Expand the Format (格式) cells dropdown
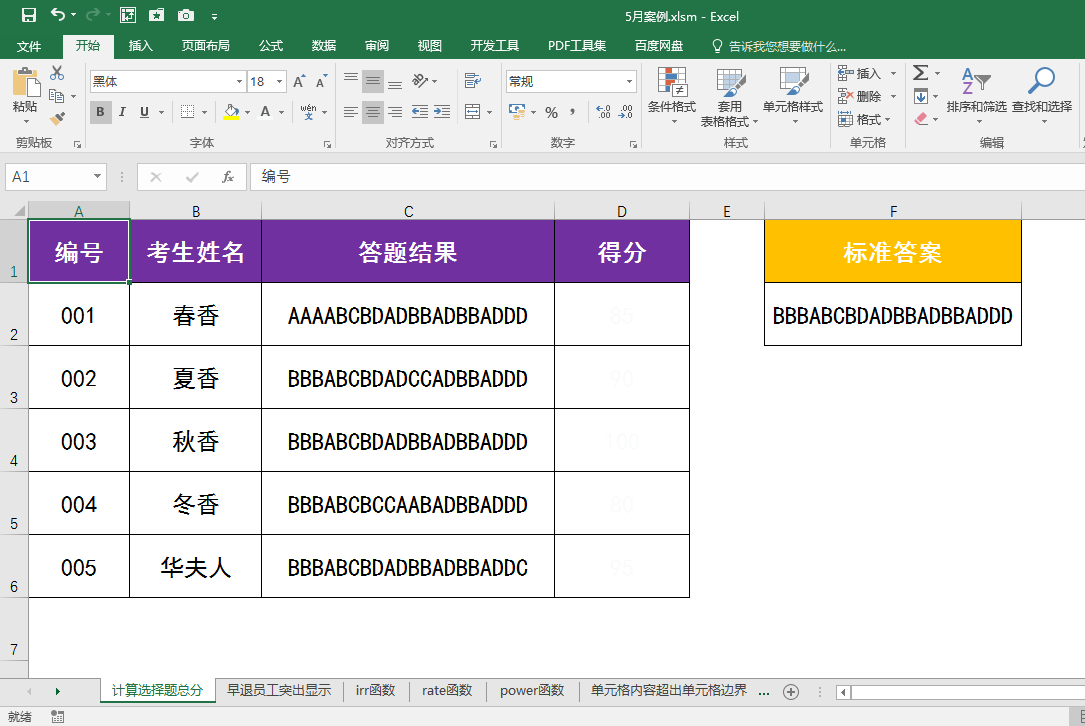The image size is (1085, 726). pos(888,120)
